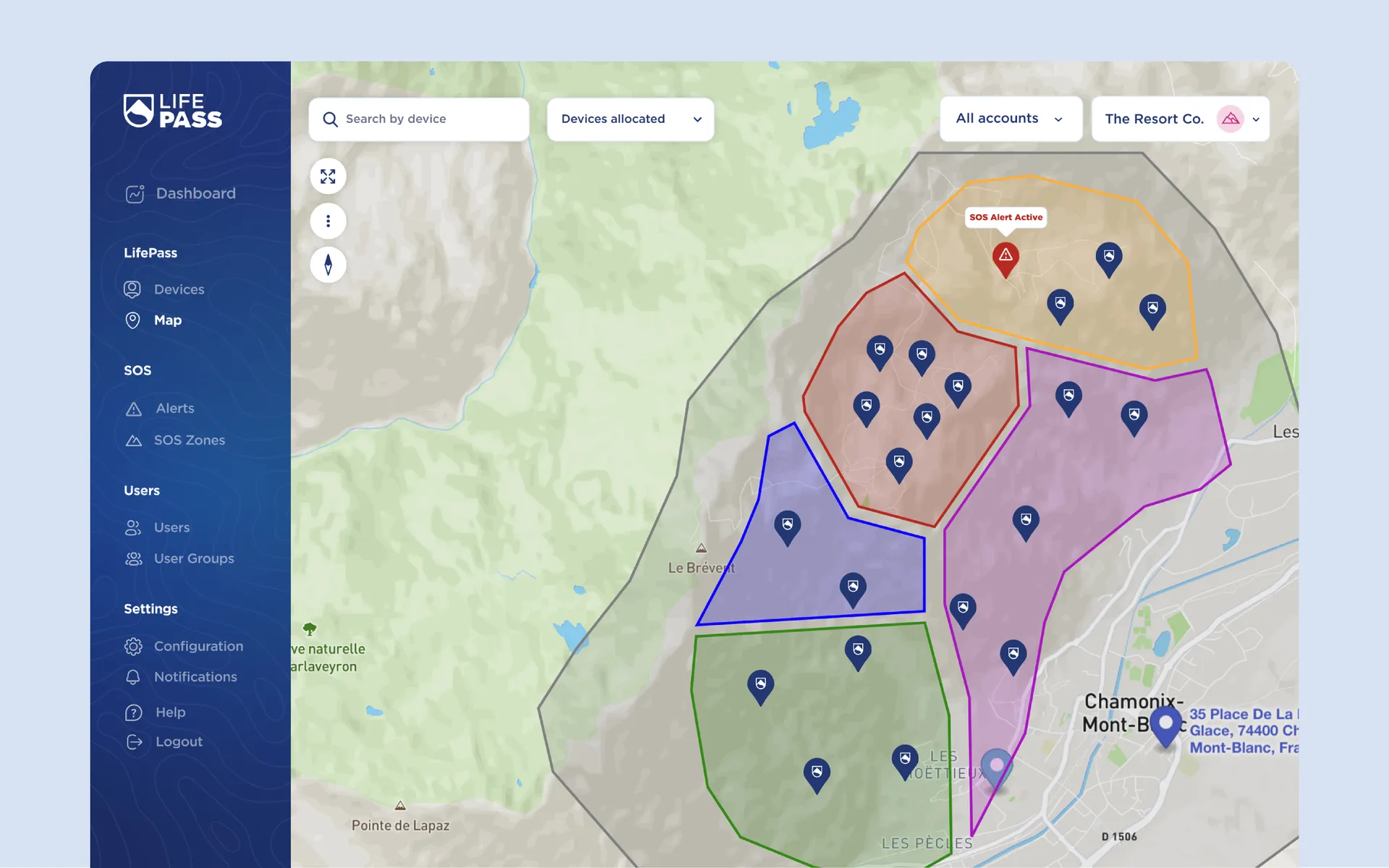Click the Users people icon
Viewport: 1389px width, 868px height.
133,528
